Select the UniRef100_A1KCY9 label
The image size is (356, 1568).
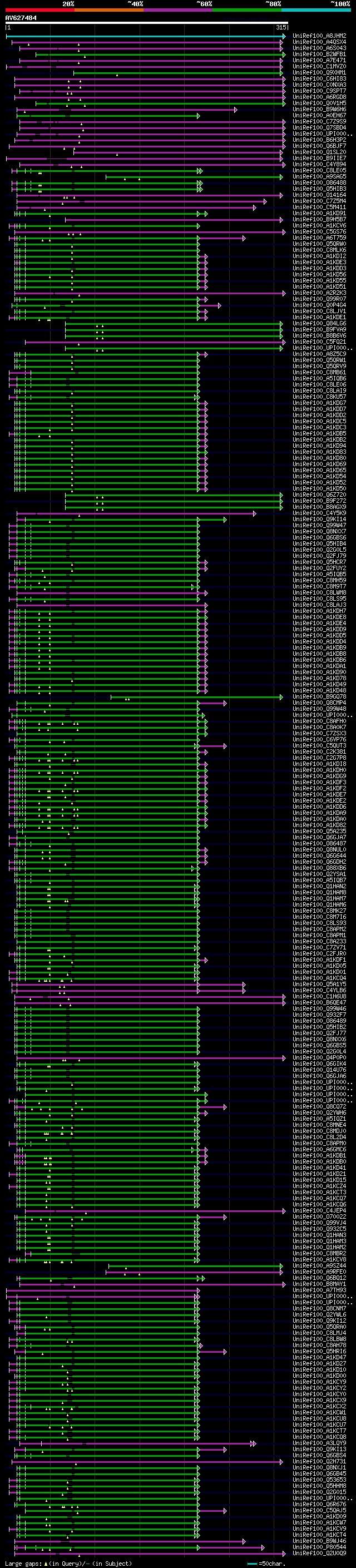[x=319, y=1381]
